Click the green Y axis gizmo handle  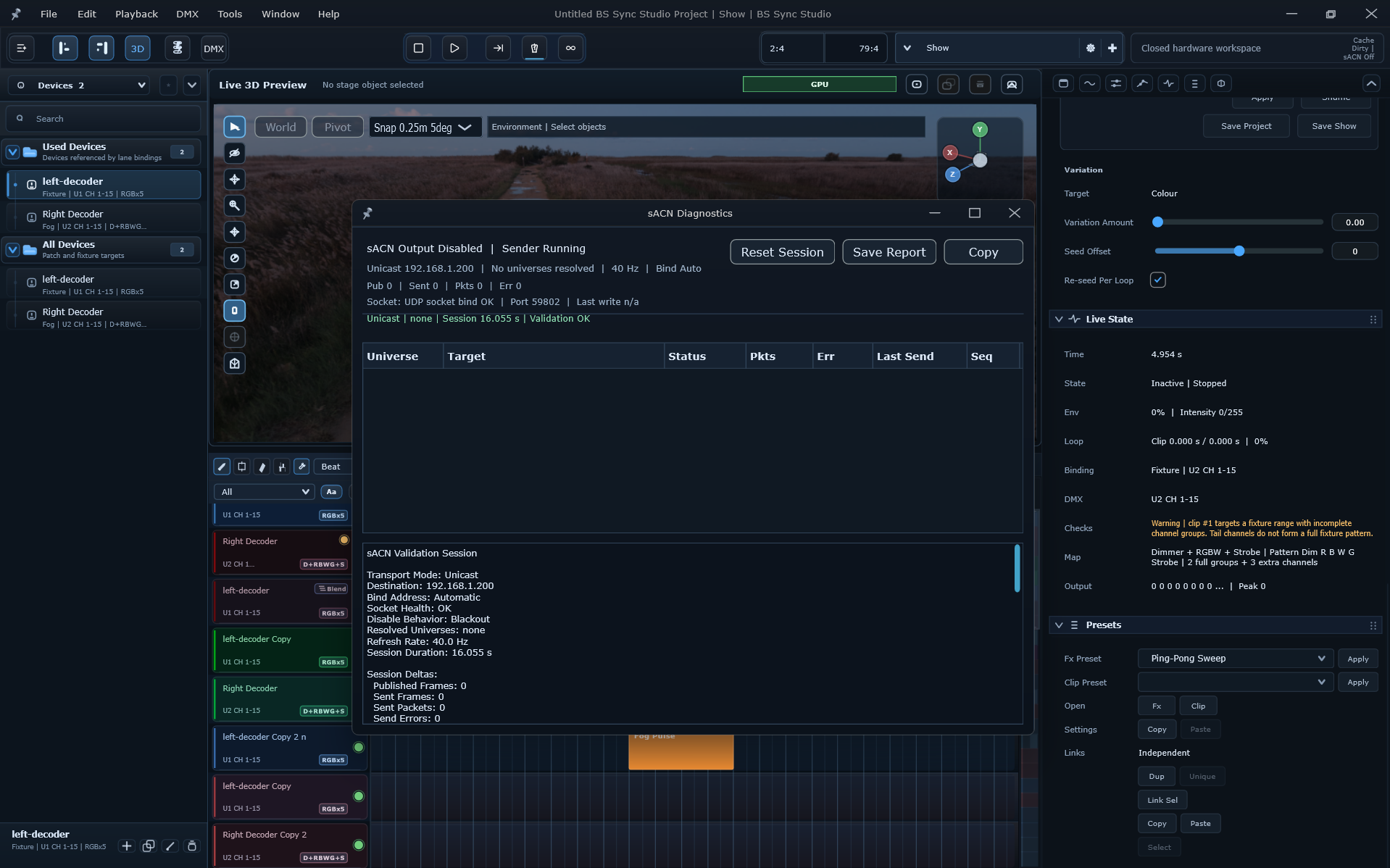coord(980,130)
